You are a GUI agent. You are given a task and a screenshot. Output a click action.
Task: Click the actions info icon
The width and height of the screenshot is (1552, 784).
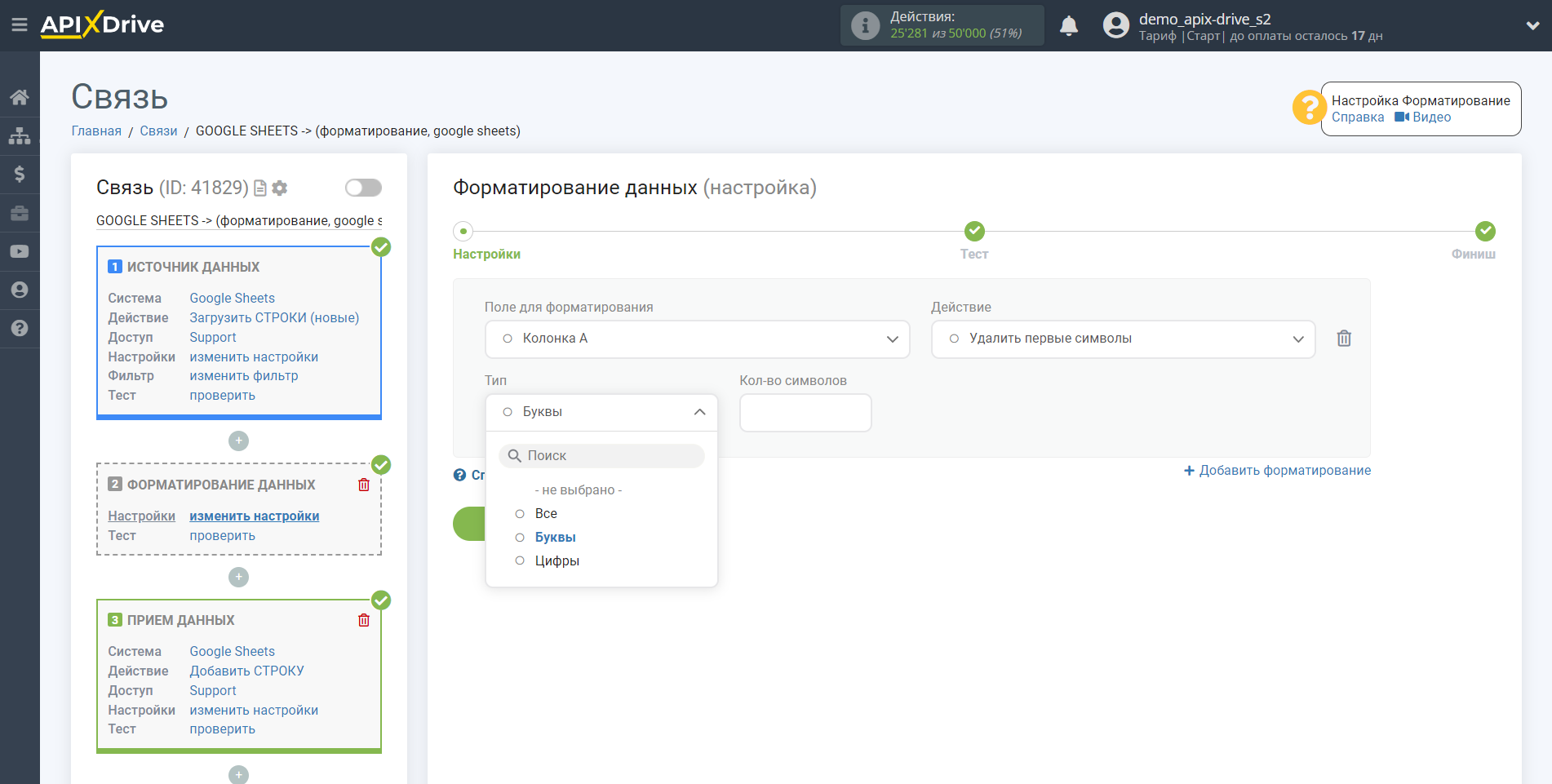(865, 25)
